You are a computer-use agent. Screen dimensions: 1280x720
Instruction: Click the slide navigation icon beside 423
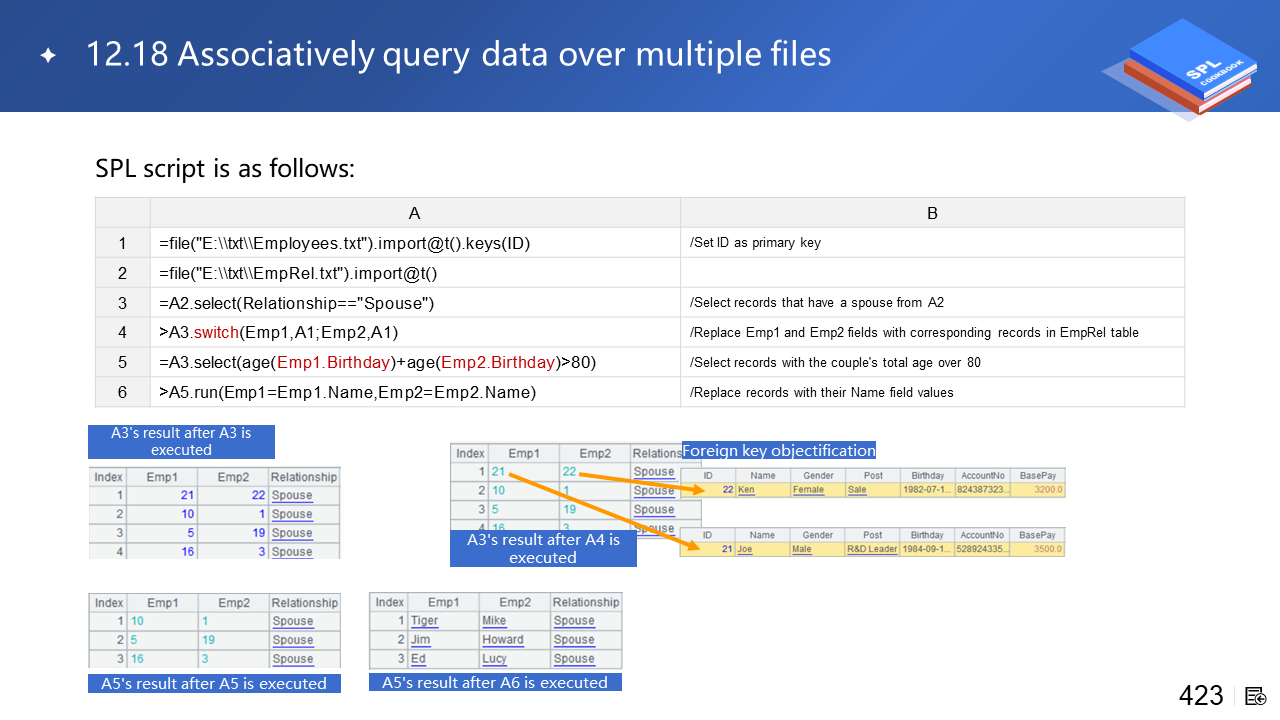(1256, 696)
